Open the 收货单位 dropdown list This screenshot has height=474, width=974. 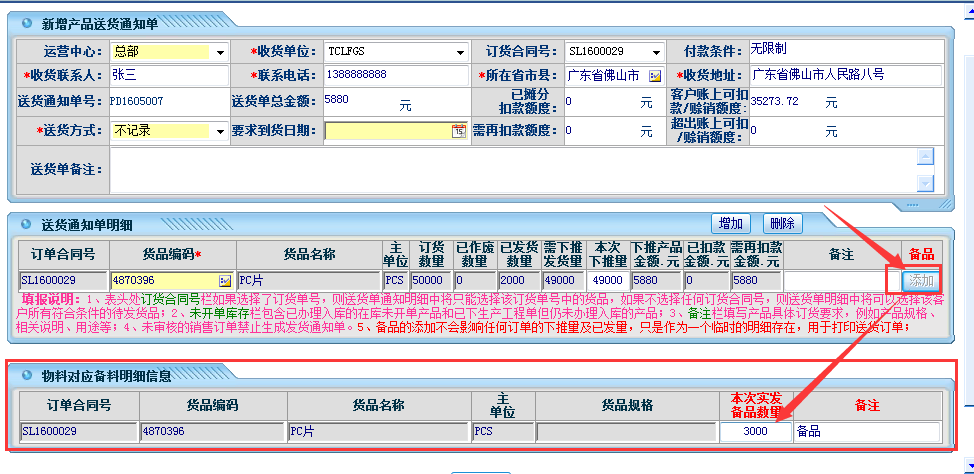459,51
